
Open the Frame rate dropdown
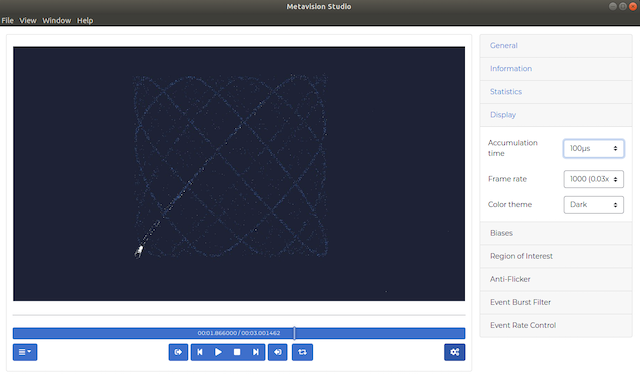coord(593,179)
